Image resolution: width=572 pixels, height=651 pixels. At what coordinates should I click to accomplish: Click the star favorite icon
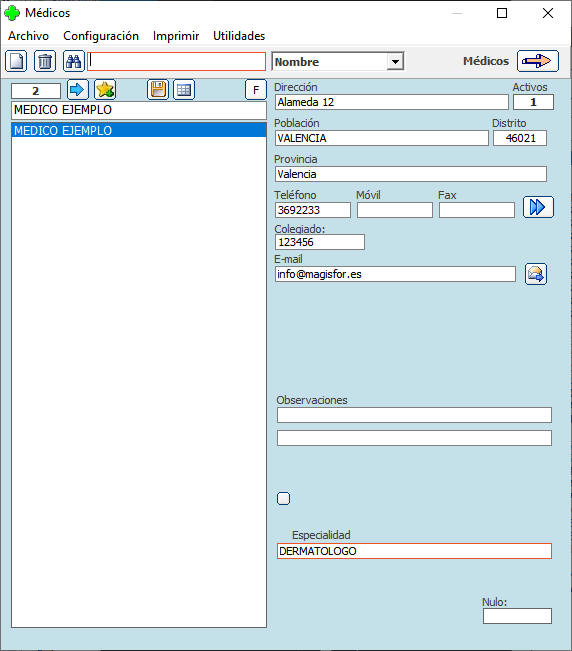coord(105,90)
